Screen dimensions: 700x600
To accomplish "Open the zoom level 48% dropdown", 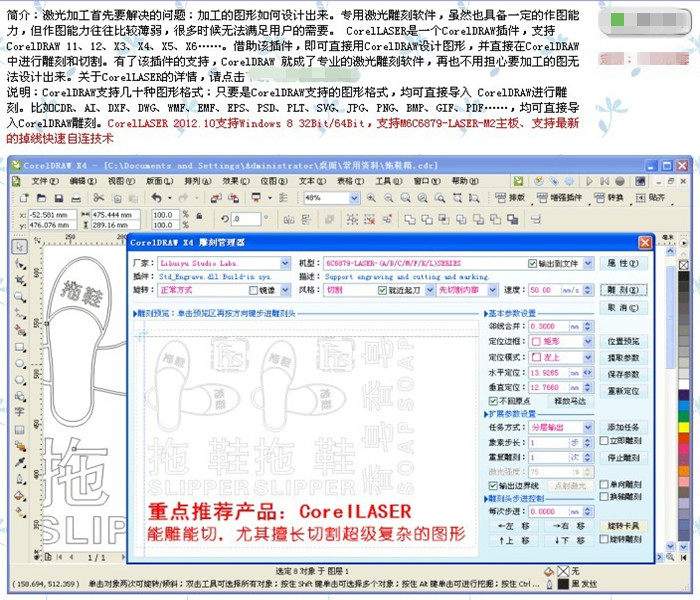I will [x=354, y=198].
